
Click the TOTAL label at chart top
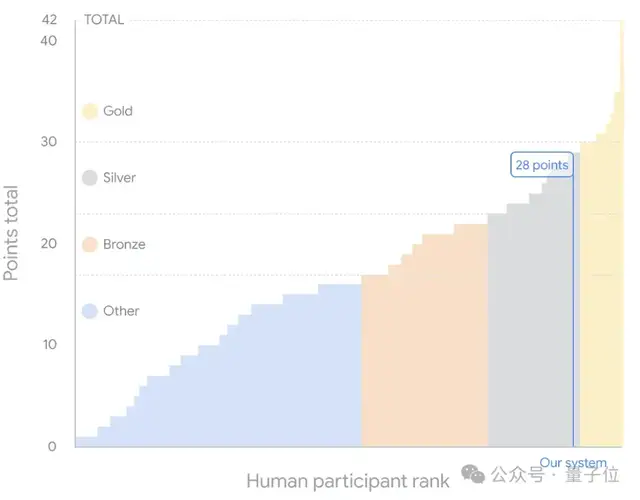104,20
